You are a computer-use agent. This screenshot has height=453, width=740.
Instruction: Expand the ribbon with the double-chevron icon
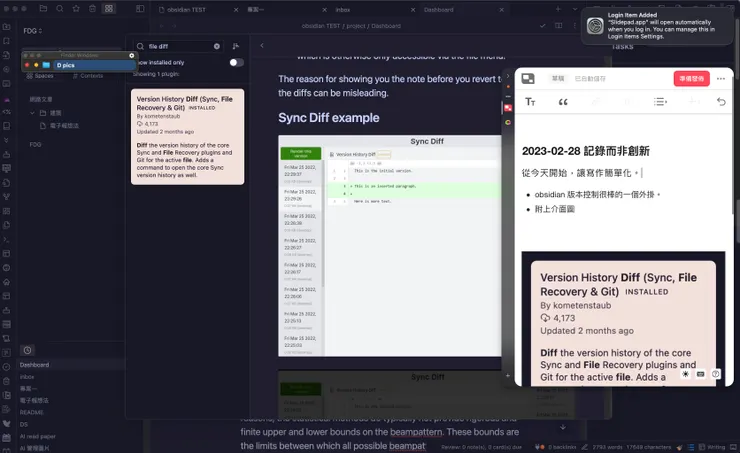pyautogui.click(x=7, y=140)
